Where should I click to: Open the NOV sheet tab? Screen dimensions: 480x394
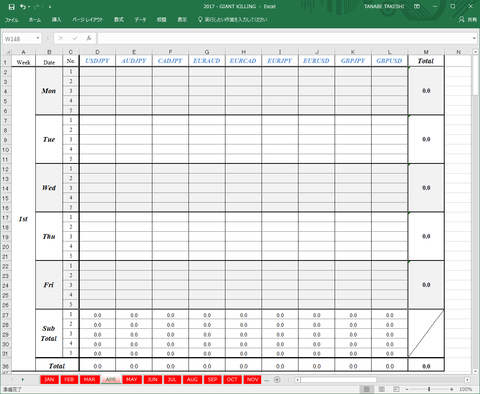[x=253, y=380]
